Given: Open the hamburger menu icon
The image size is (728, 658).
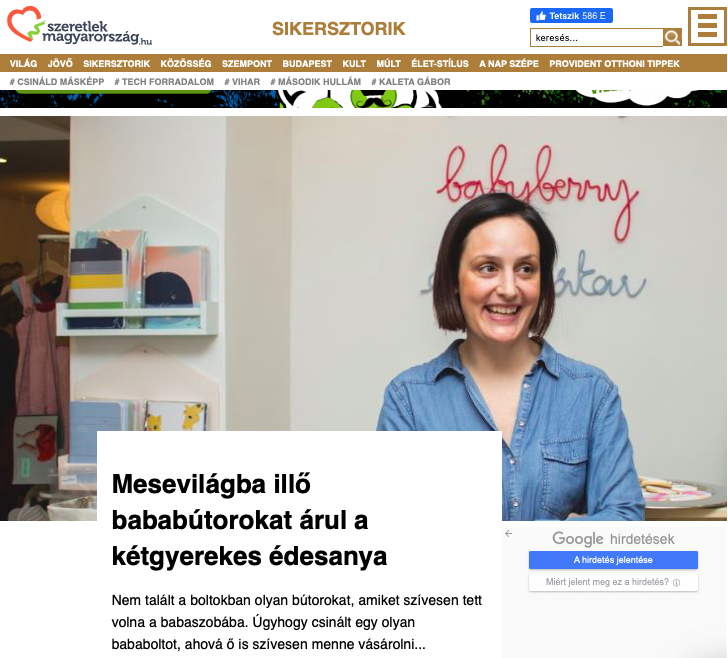Looking at the screenshot, I should [707, 26].
